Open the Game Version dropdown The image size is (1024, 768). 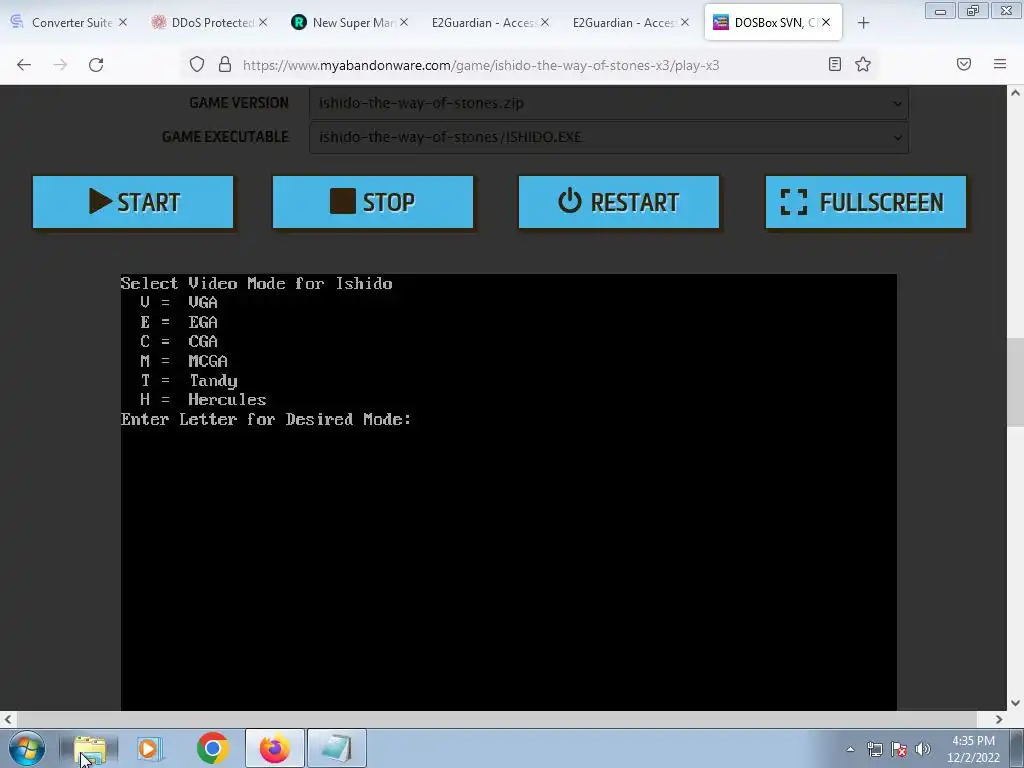(609, 103)
